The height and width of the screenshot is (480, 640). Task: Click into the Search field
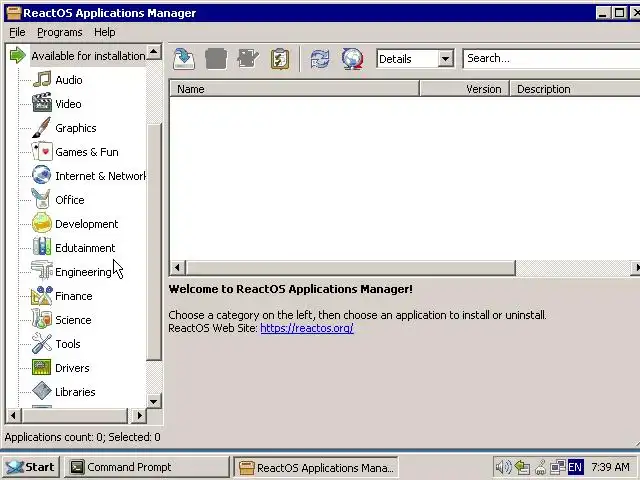(x=551, y=59)
